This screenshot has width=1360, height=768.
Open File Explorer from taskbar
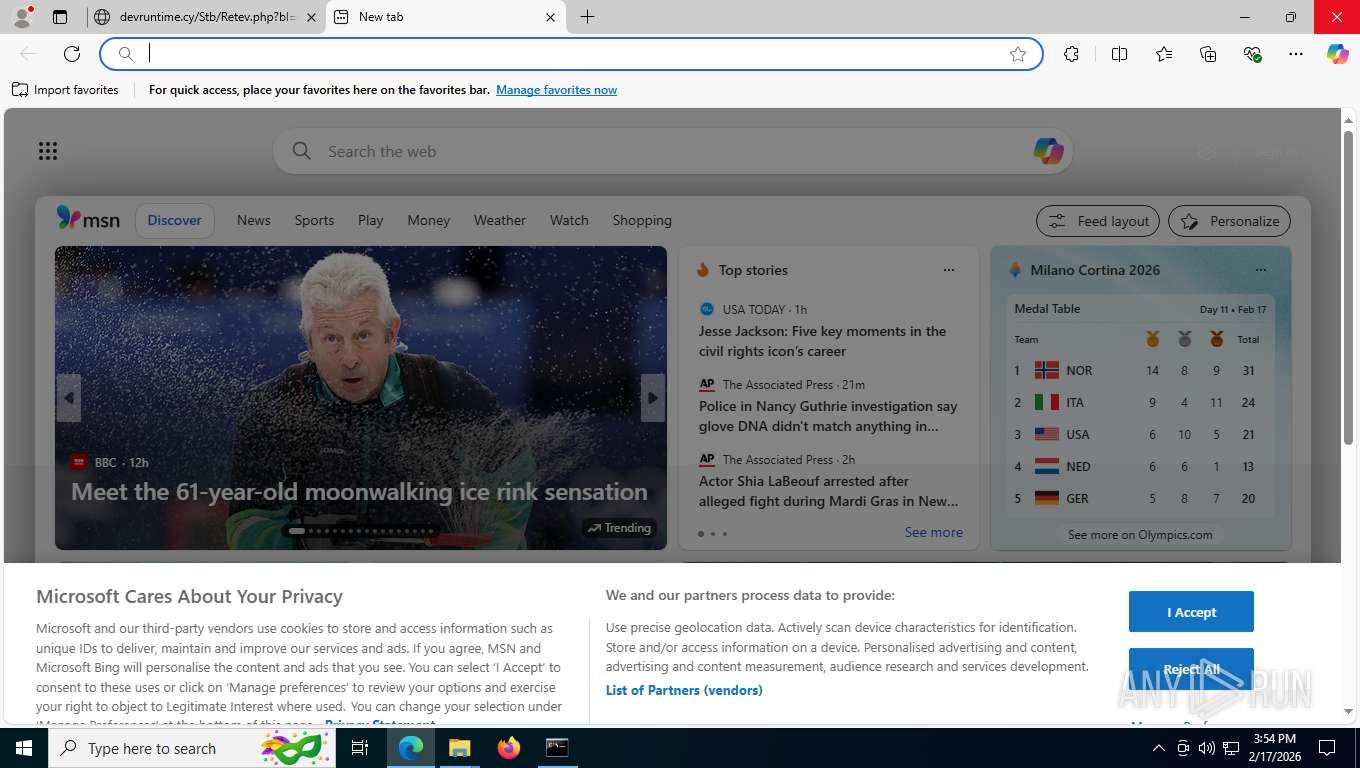[x=459, y=748]
